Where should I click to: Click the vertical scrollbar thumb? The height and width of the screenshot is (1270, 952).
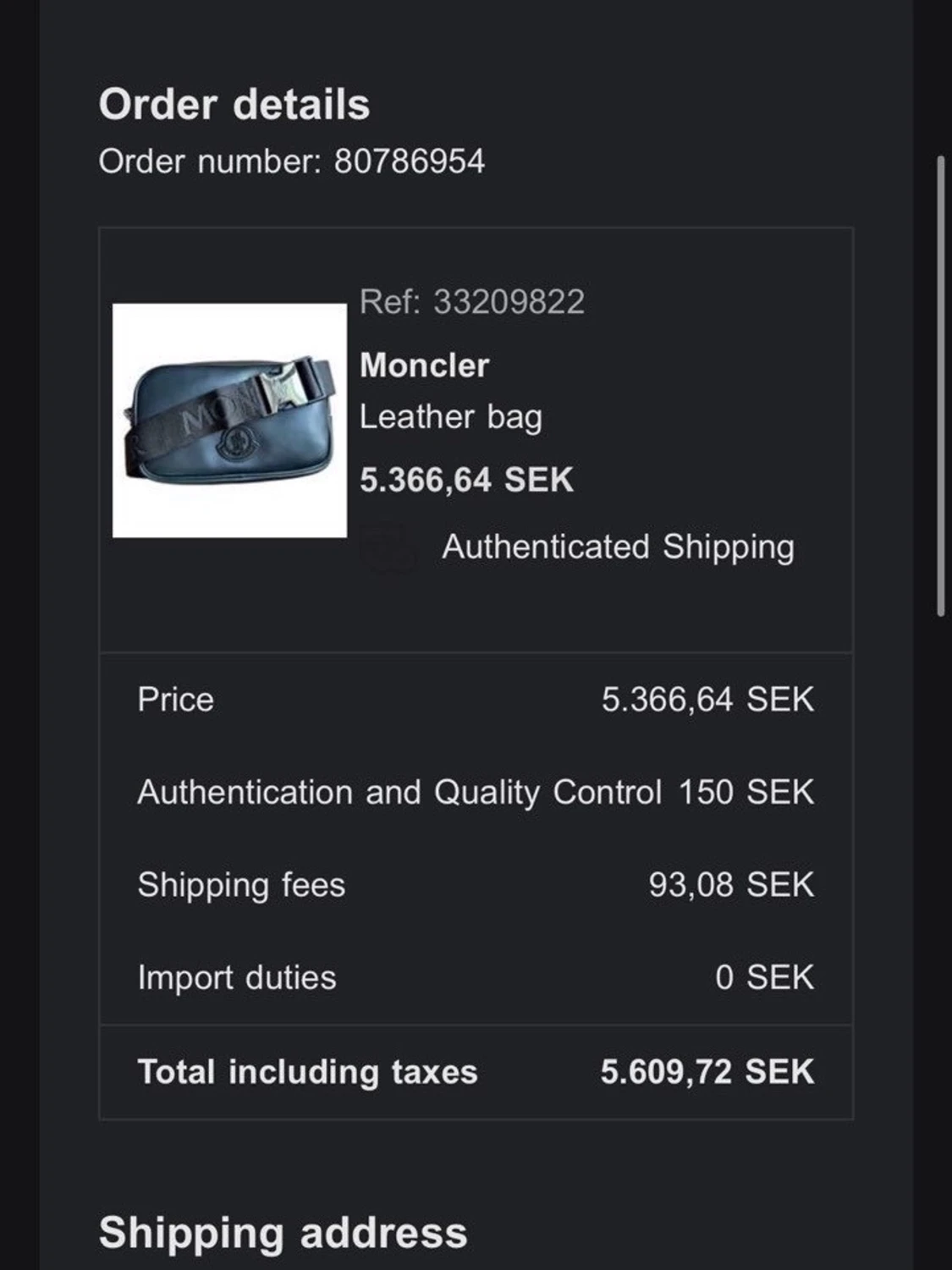(x=940, y=385)
